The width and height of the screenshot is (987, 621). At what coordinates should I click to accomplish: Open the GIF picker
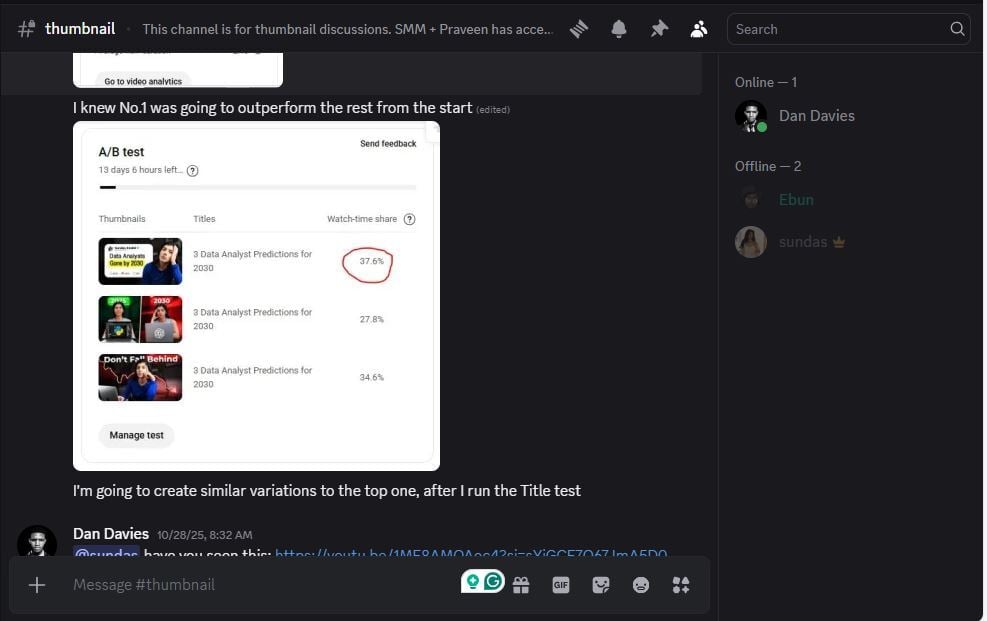tap(561, 585)
